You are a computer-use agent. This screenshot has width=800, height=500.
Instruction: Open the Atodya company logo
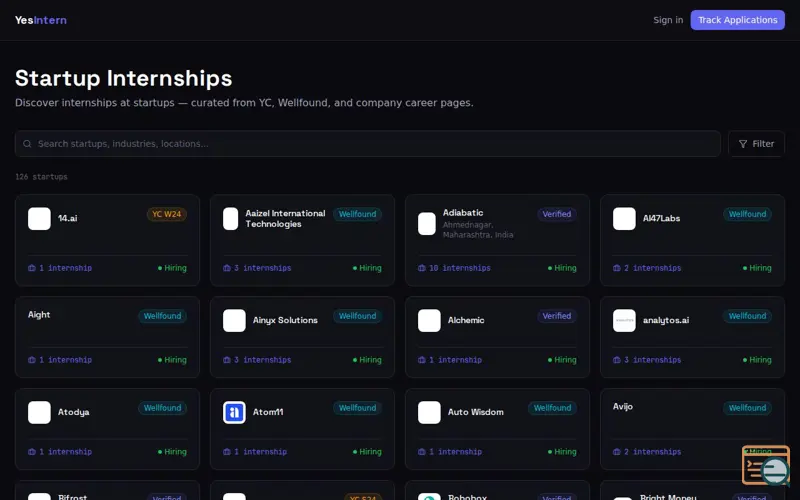pos(39,412)
